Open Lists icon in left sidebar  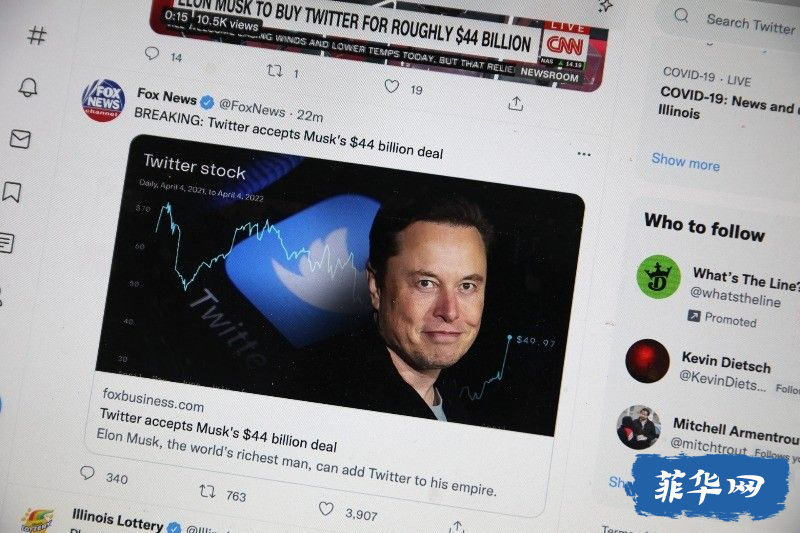click(6, 243)
